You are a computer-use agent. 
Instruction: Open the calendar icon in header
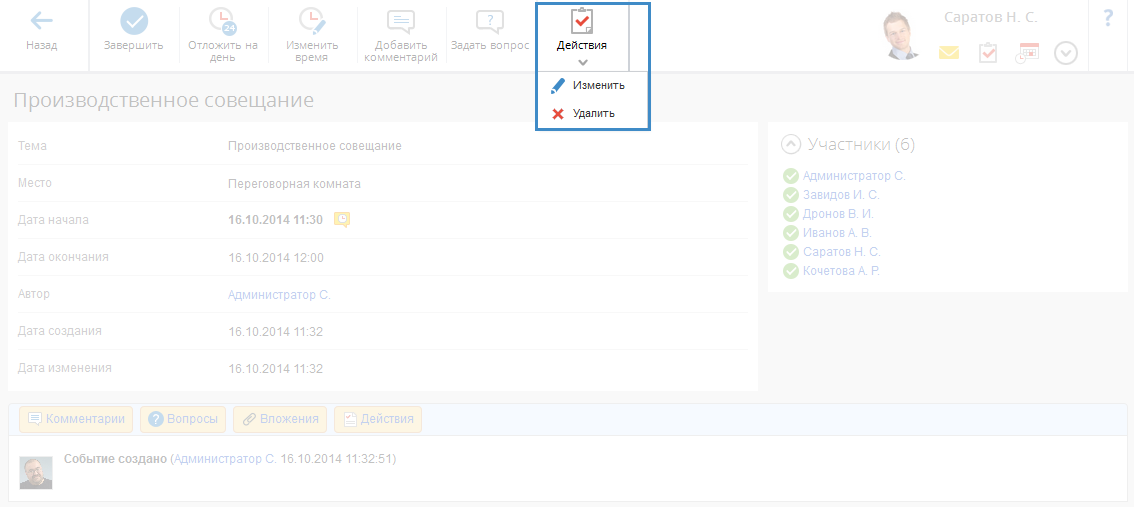(x=1027, y=54)
